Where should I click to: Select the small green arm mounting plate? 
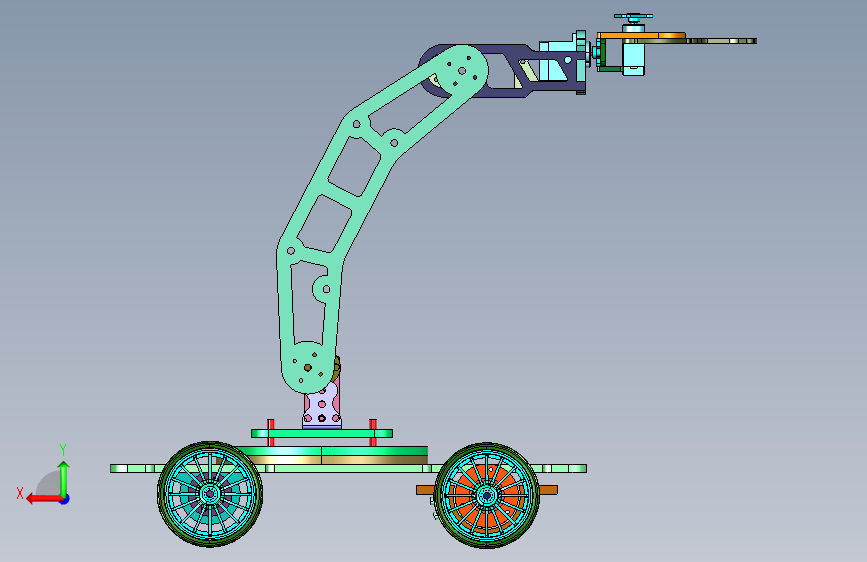322,434
